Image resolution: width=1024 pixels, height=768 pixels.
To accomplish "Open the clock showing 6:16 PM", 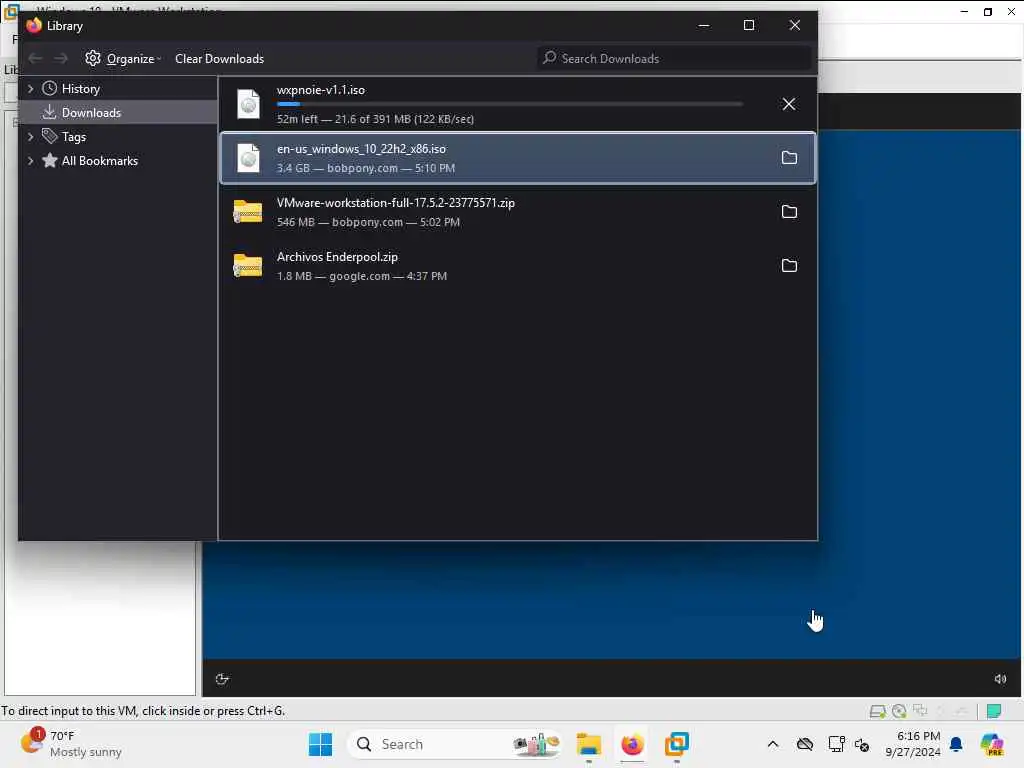I will [912, 744].
